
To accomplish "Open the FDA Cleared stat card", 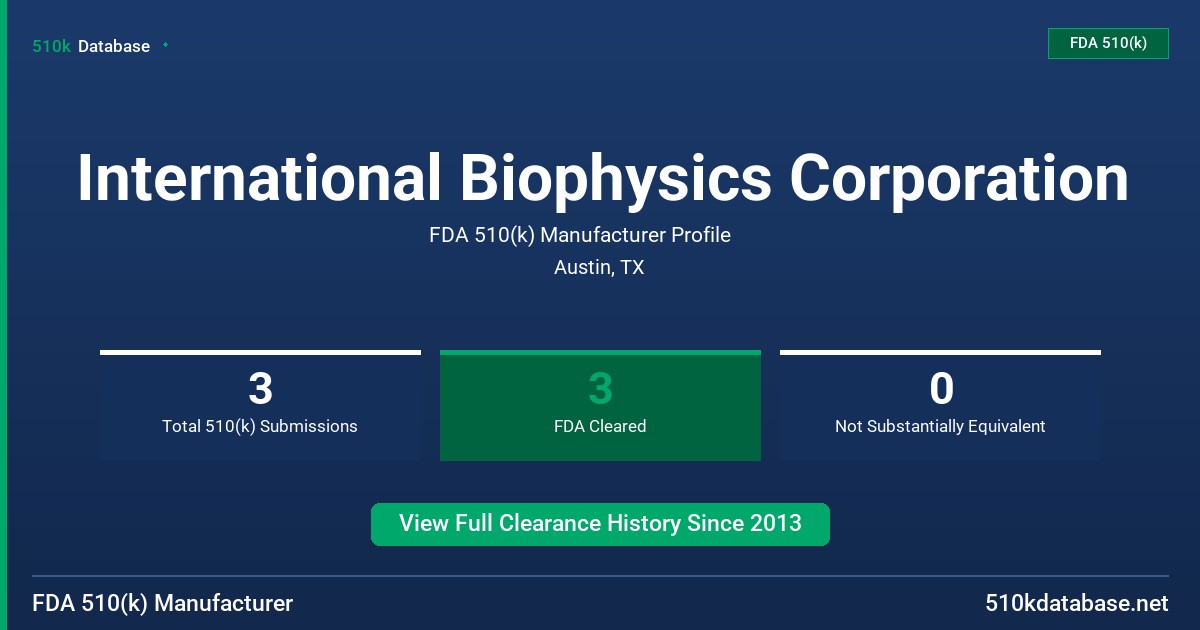I will click(x=600, y=405).
